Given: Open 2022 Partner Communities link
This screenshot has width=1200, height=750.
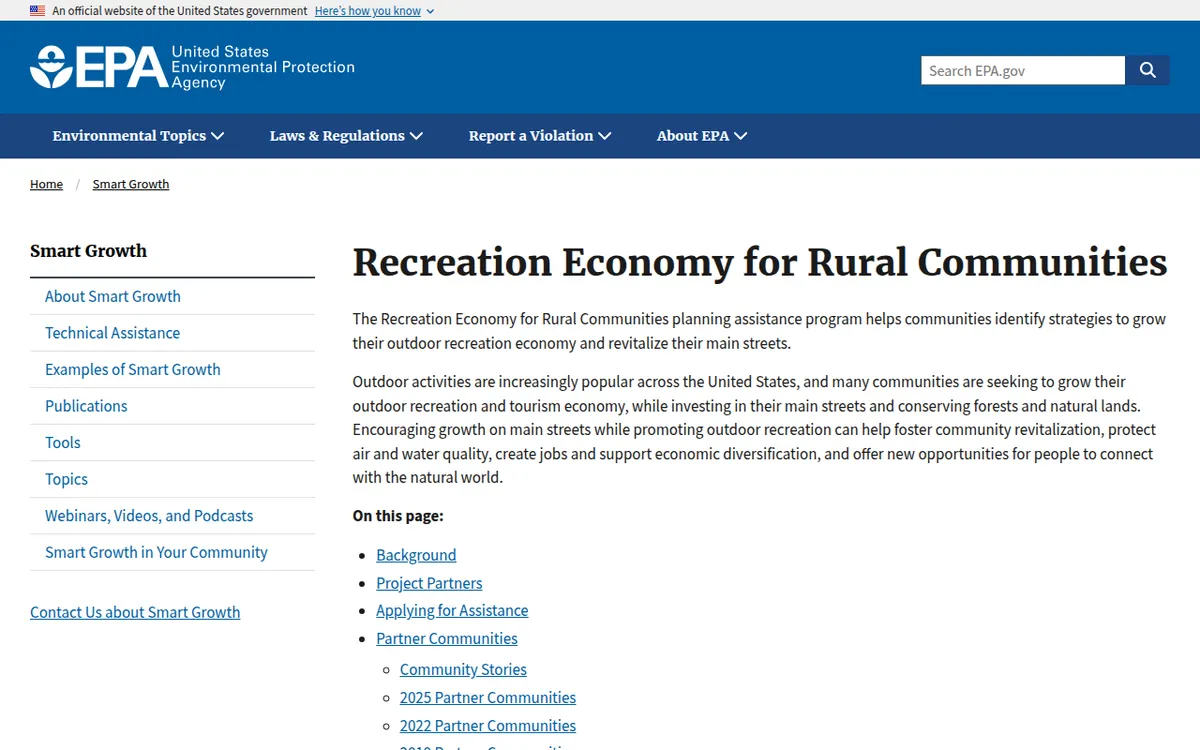Looking at the screenshot, I should pos(488,725).
